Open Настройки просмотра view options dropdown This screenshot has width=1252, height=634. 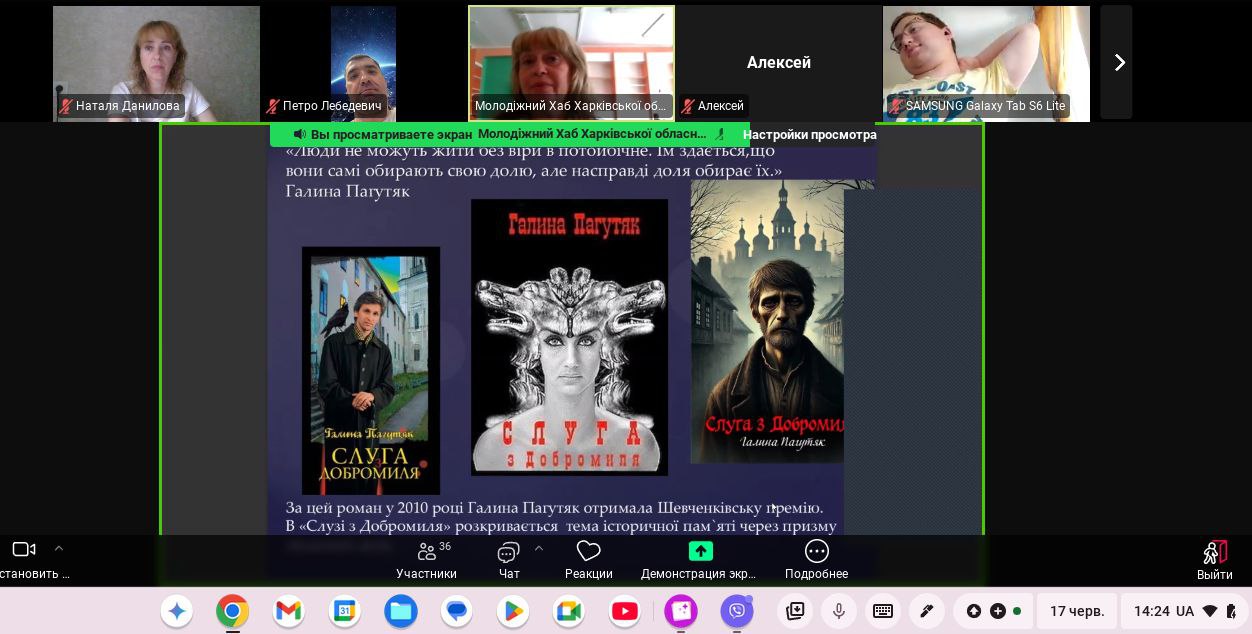point(810,135)
